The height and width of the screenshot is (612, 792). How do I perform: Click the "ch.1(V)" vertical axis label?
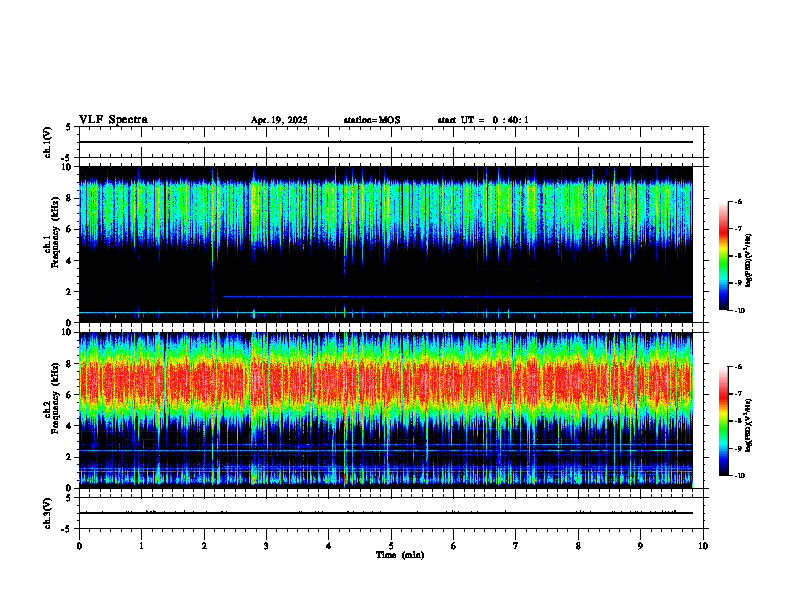pos(47,142)
